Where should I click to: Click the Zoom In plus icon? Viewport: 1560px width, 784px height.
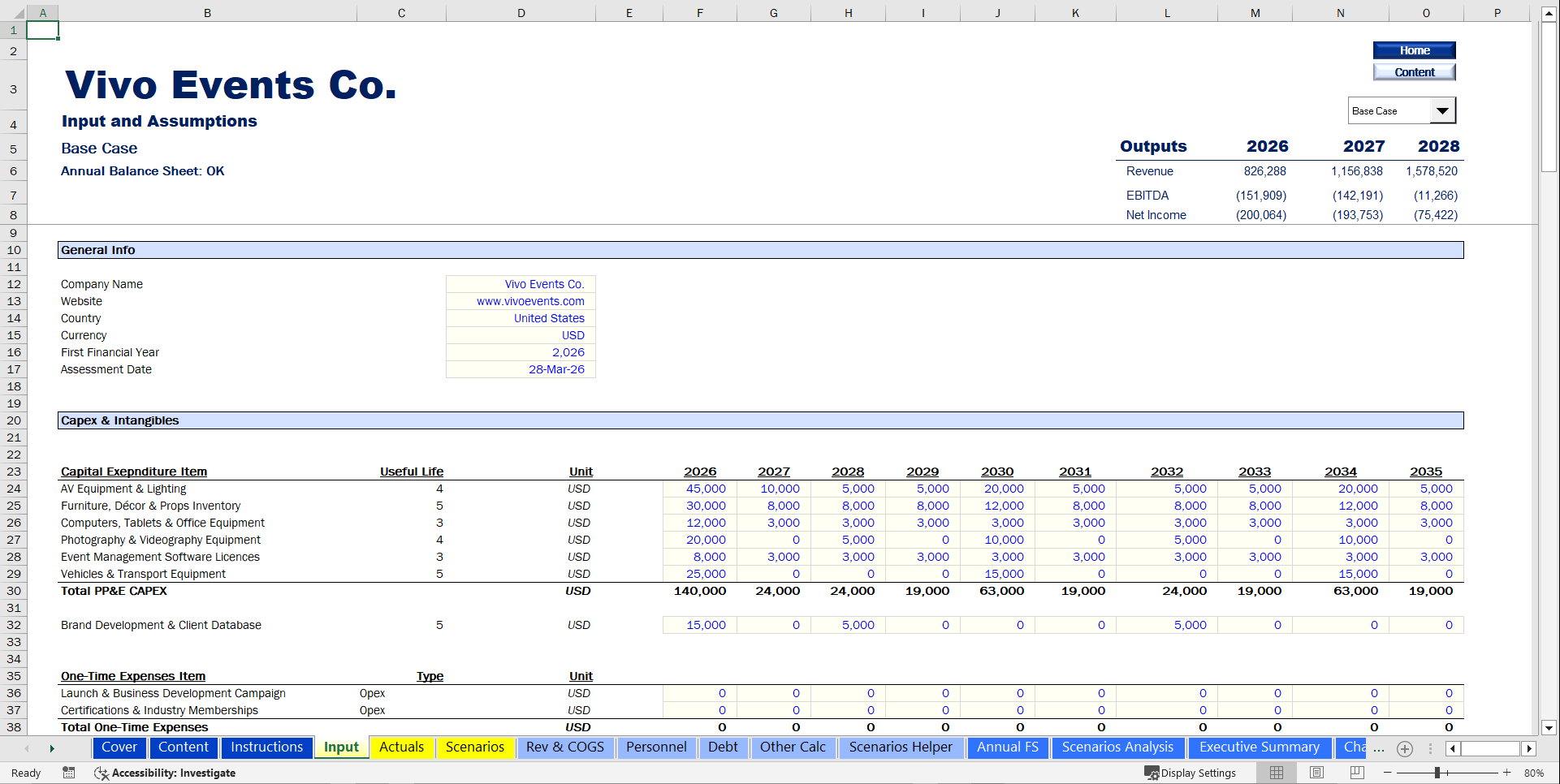1507,773
